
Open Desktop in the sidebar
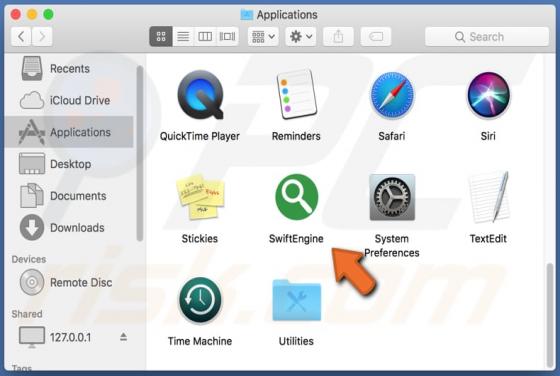coord(69,164)
